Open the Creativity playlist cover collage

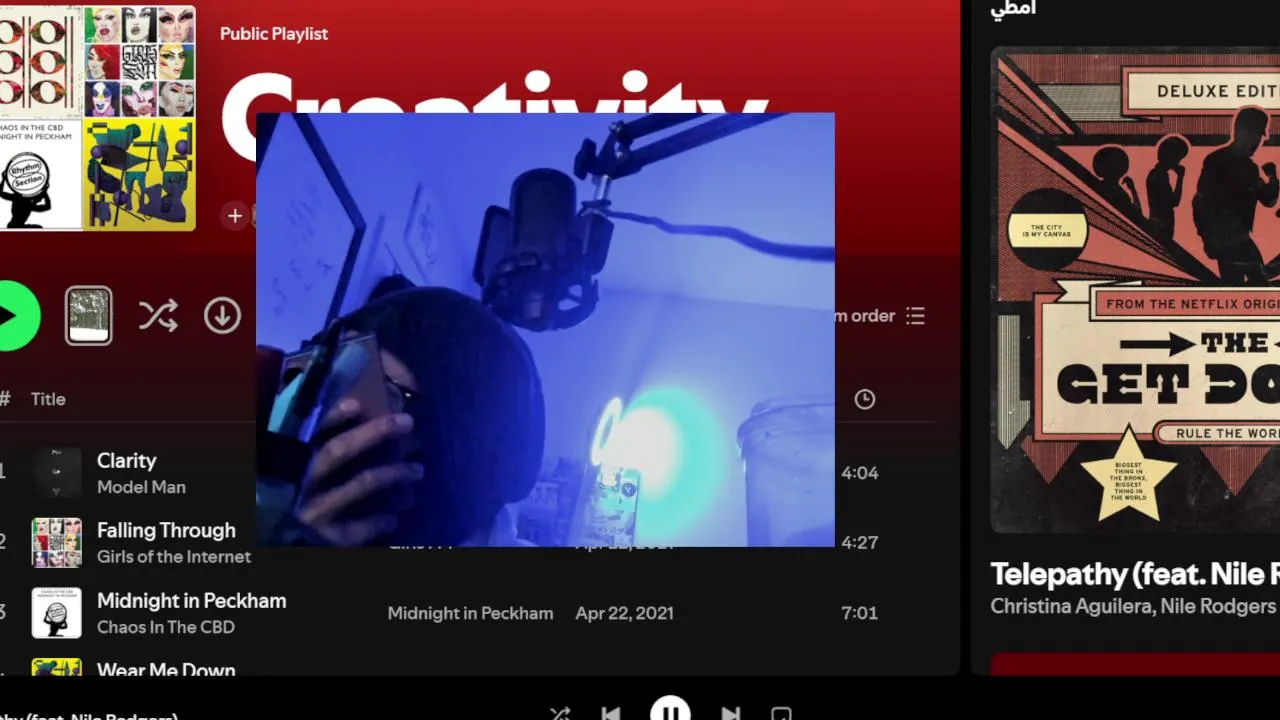tap(97, 118)
